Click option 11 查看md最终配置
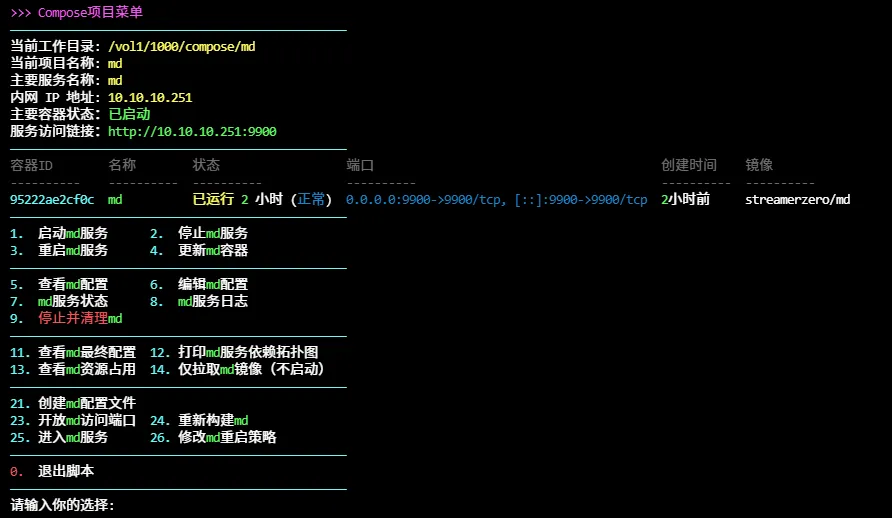The width and height of the screenshot is (892, 518). point(86,352)
